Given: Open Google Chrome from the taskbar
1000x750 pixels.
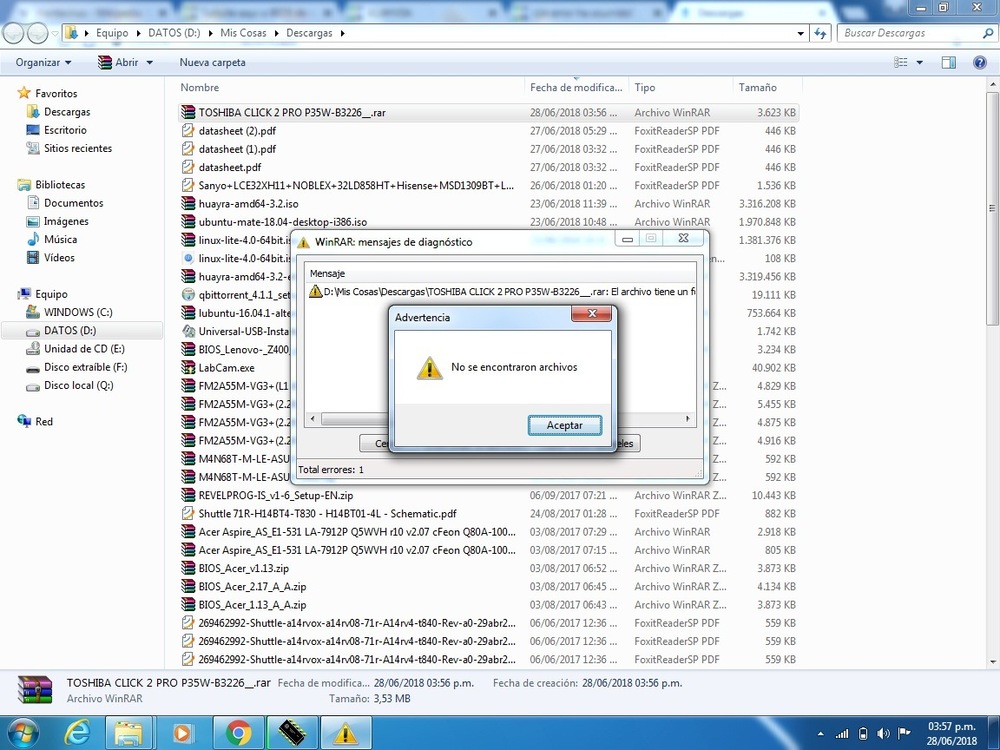Looking at the screenshot, I should click(x=238, y=733).
